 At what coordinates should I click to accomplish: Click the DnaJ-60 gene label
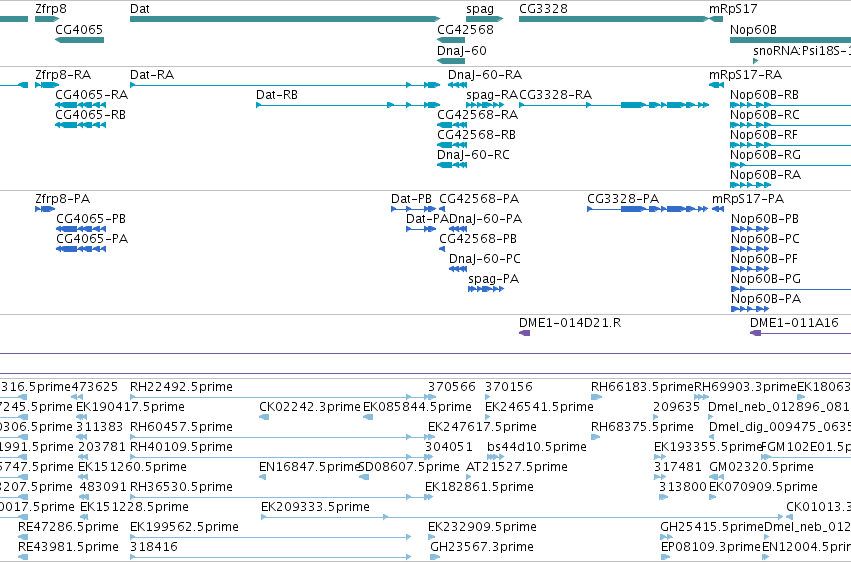[x=462, y=50]
